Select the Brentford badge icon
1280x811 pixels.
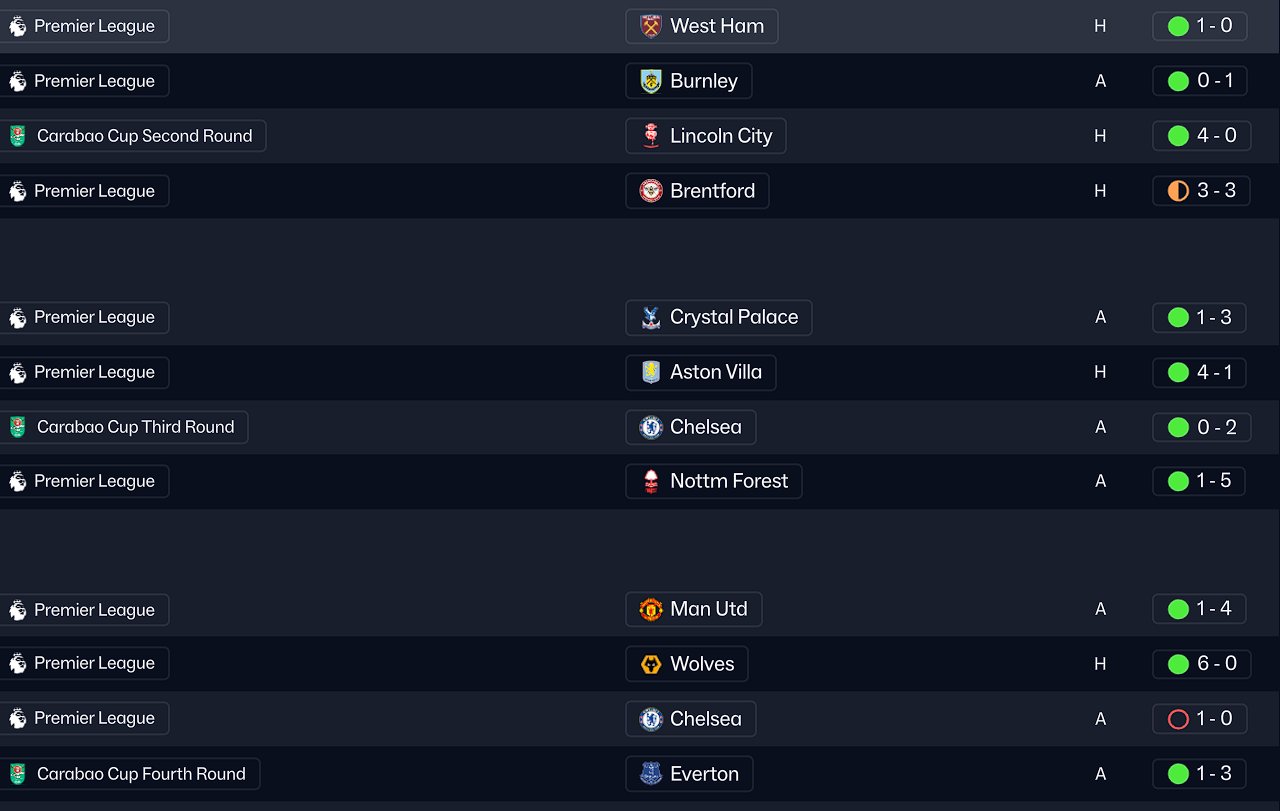coord(651,191)
